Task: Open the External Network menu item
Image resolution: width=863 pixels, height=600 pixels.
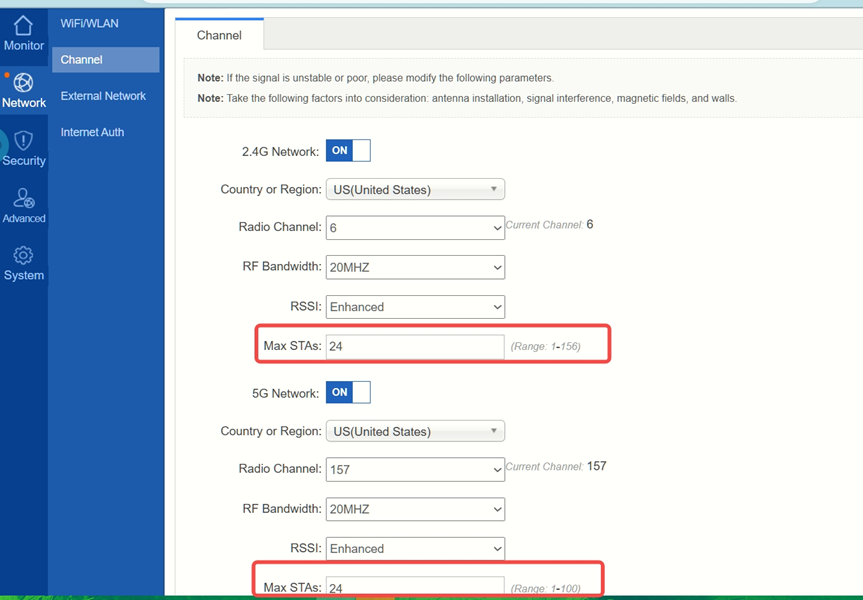Action: 103,96
